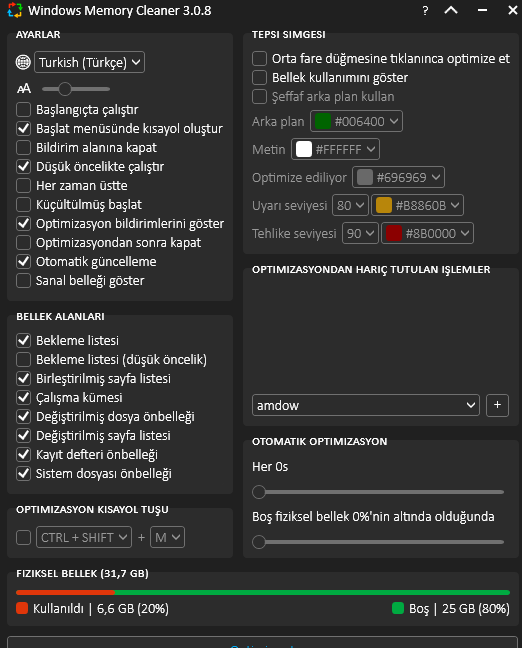
Task: Open the CTRL + SHIFT modifier dropdown
Action: 84,537
